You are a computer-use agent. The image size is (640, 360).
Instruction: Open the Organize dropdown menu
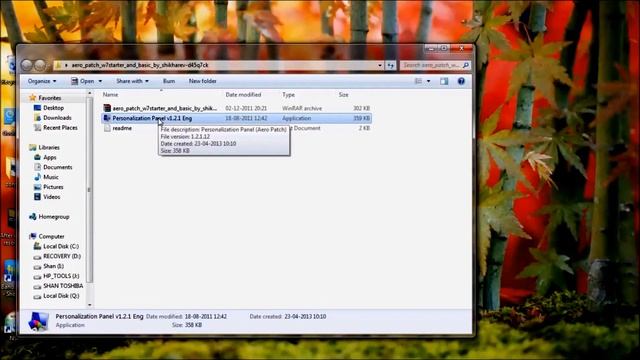[42, 81]
